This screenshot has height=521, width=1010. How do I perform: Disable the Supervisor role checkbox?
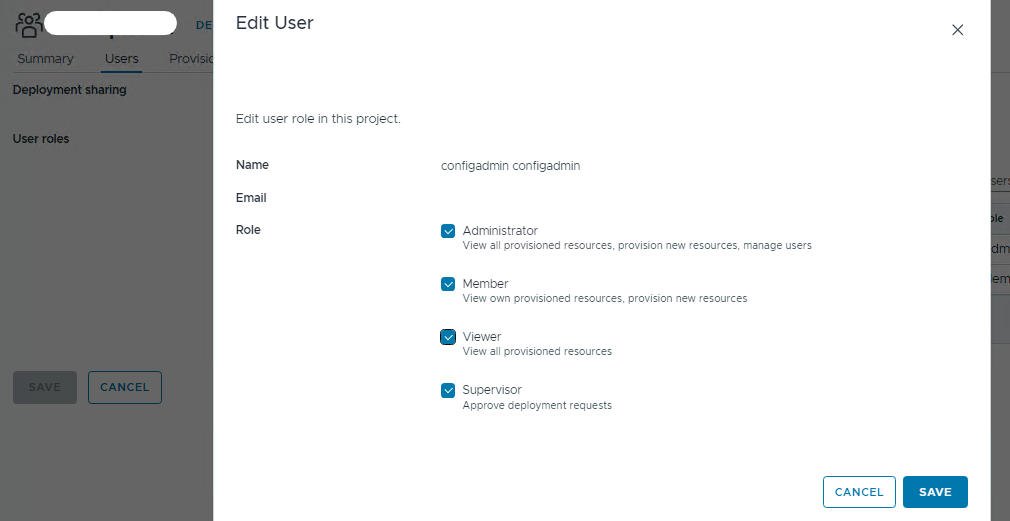click(x=448, y=390)
